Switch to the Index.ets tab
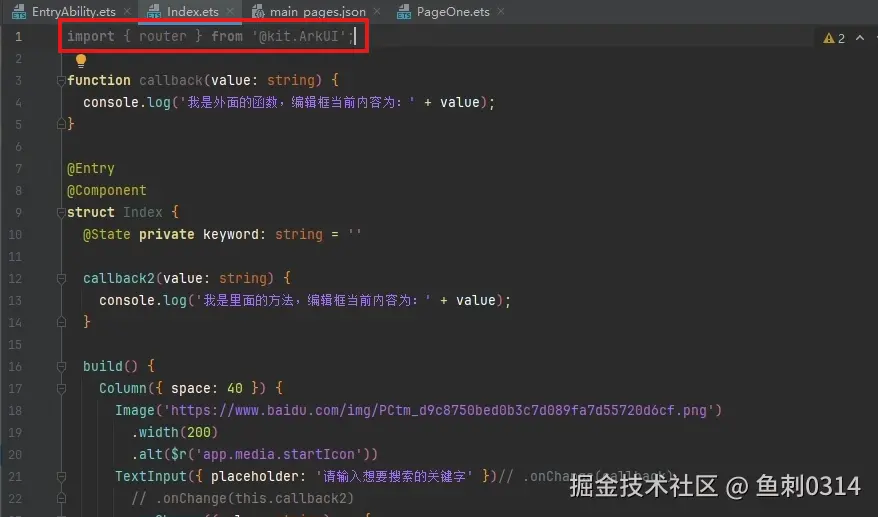Image resolution: width=878 pixels, height=517 pixels. 192,12
